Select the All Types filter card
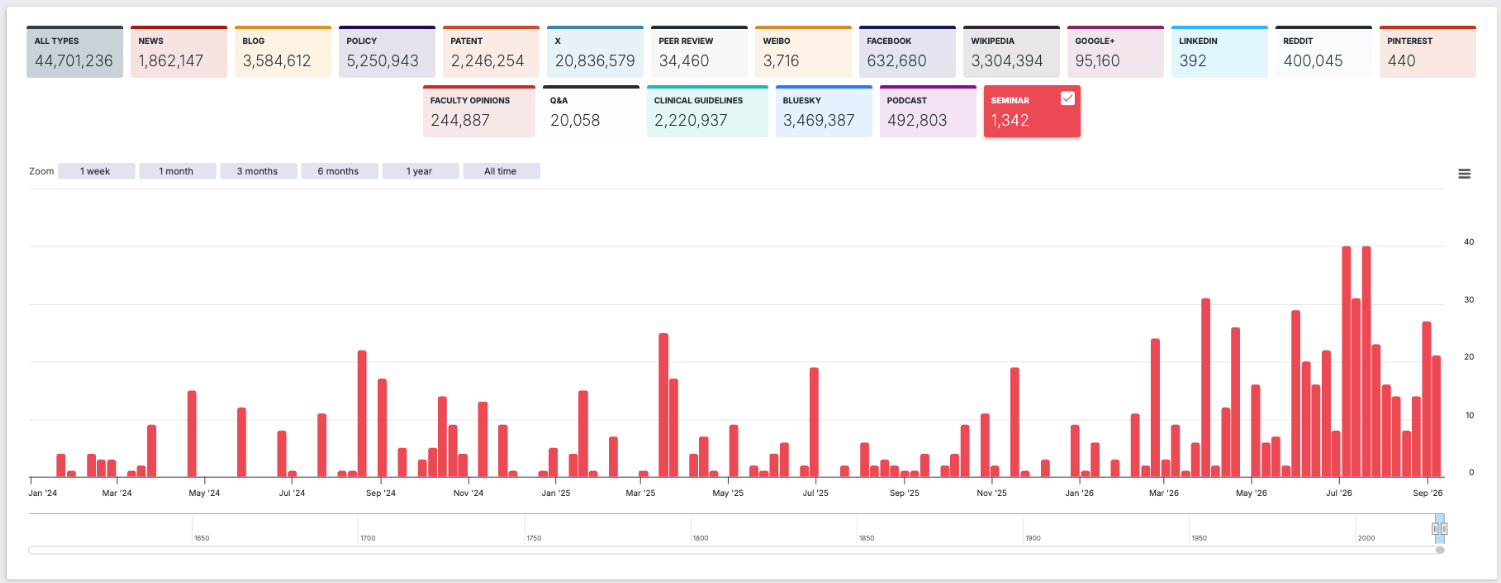 75,52
